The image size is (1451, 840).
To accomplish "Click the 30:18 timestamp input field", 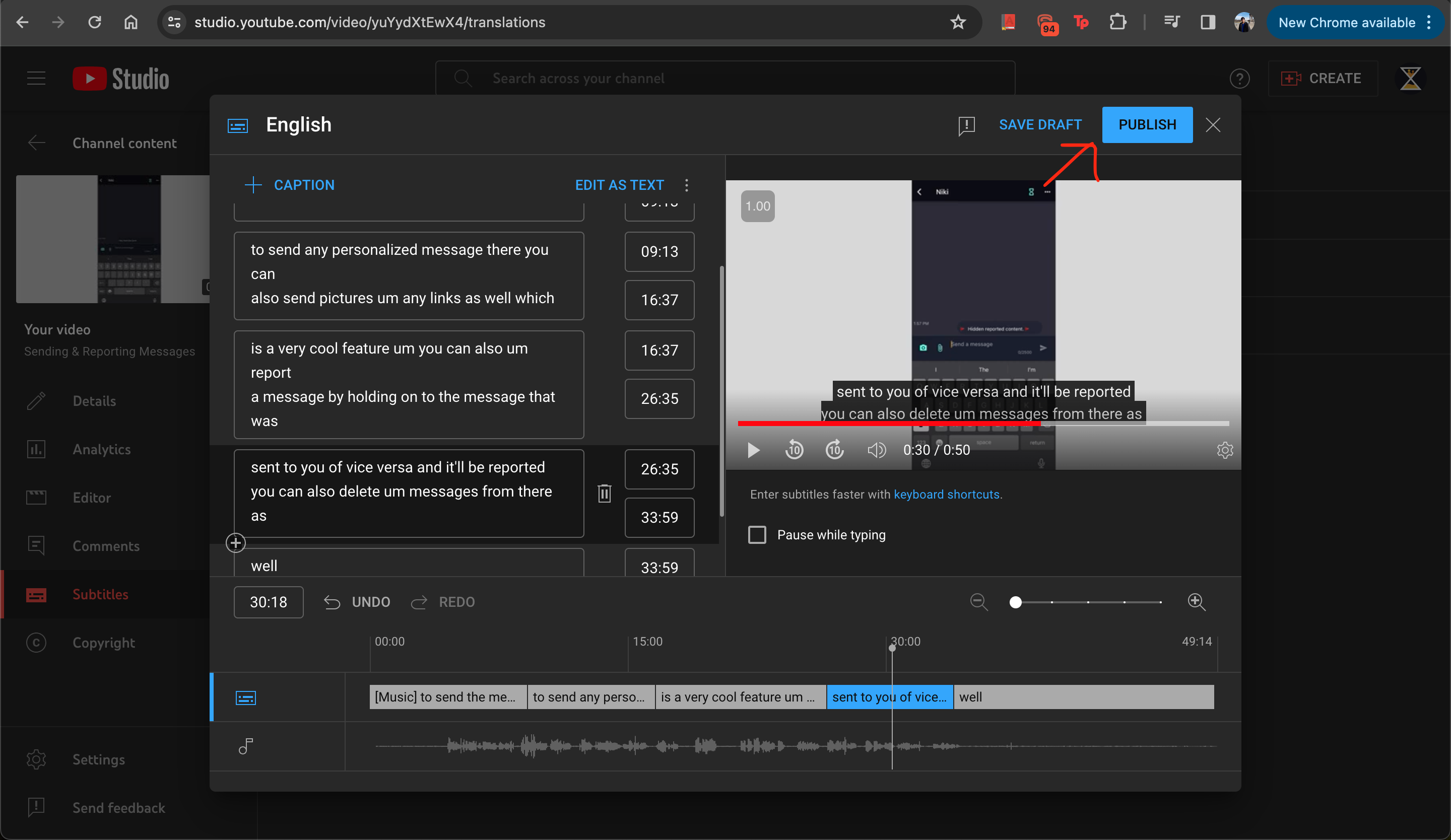I will [x=268, y=601].
